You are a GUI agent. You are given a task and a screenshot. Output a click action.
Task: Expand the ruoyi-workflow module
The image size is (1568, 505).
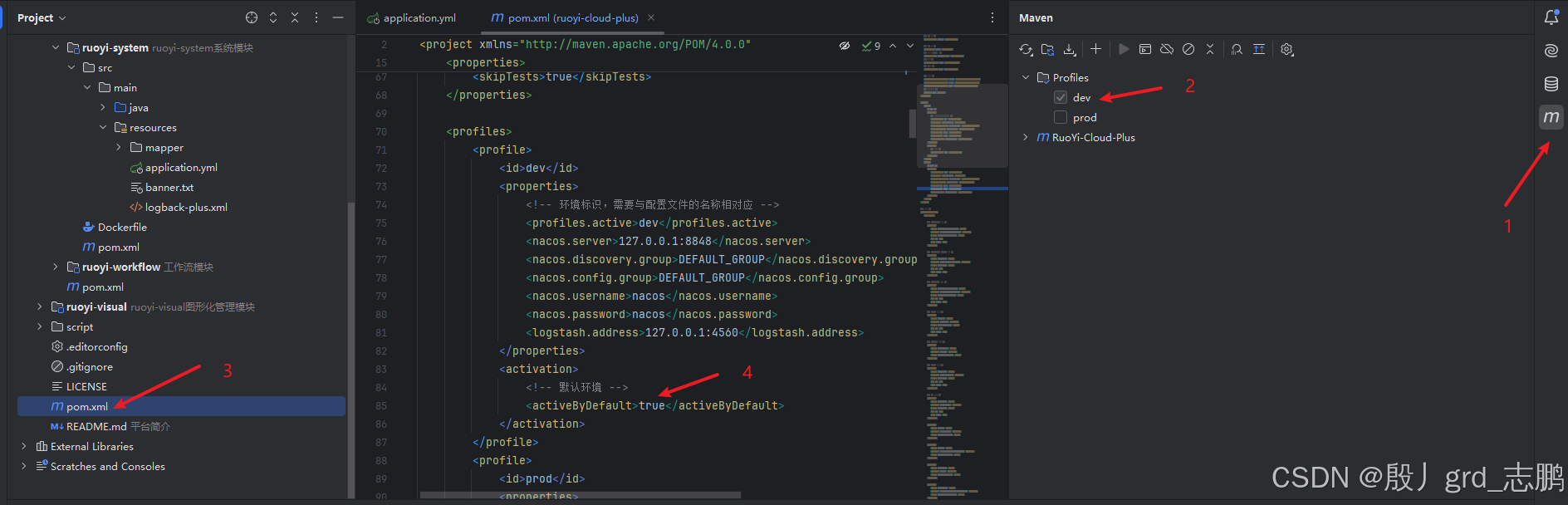tap(56, 267)
